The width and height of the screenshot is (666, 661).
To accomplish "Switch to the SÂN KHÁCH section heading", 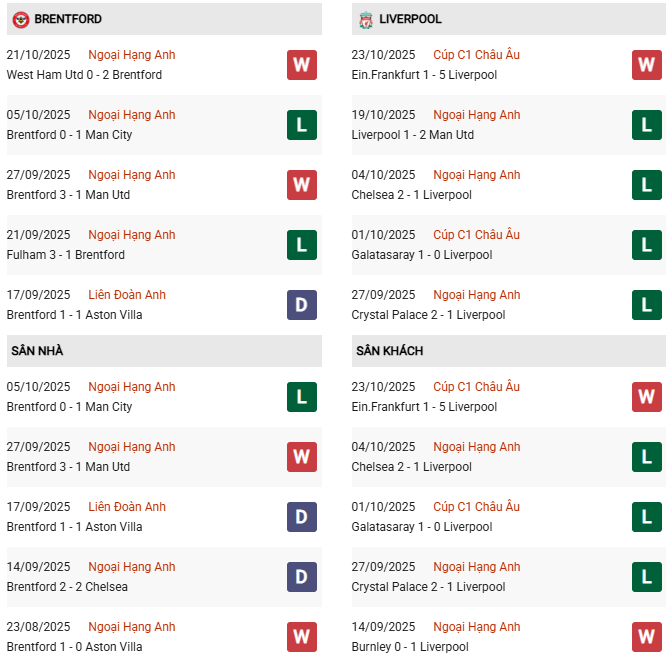I will pos(389,351).
